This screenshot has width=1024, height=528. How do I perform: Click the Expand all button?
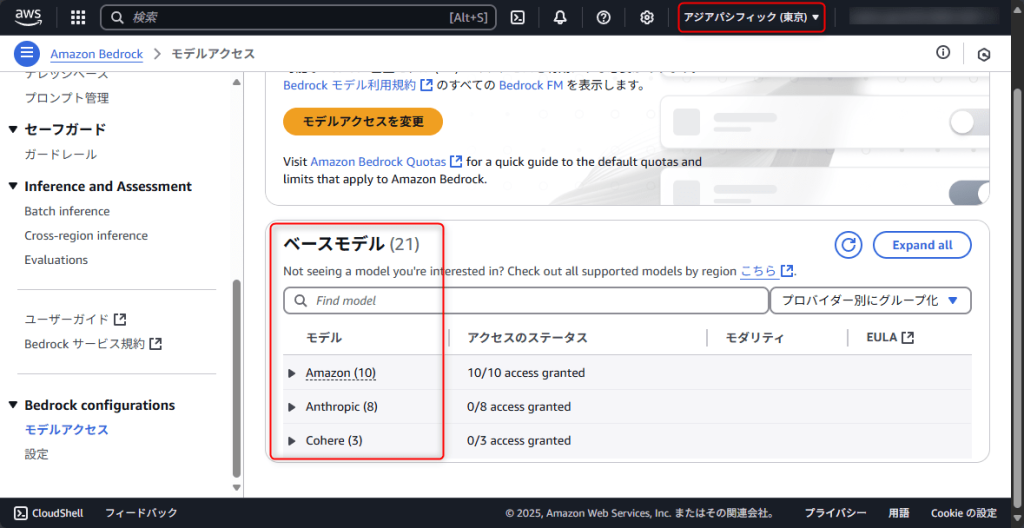(x=922, y=245)
